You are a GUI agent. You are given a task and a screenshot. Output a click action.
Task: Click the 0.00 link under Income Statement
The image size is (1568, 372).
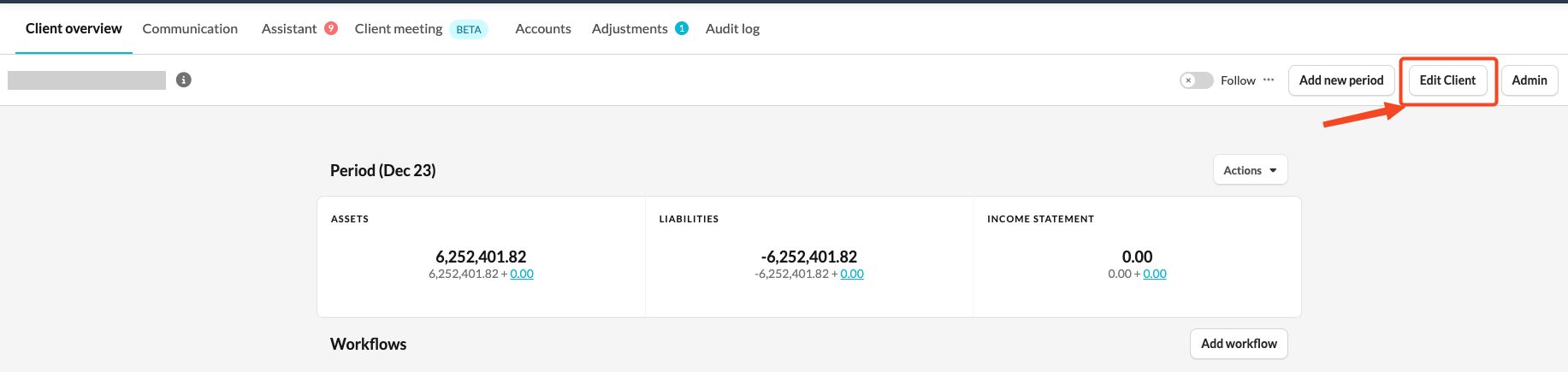tap(1155, 274)
